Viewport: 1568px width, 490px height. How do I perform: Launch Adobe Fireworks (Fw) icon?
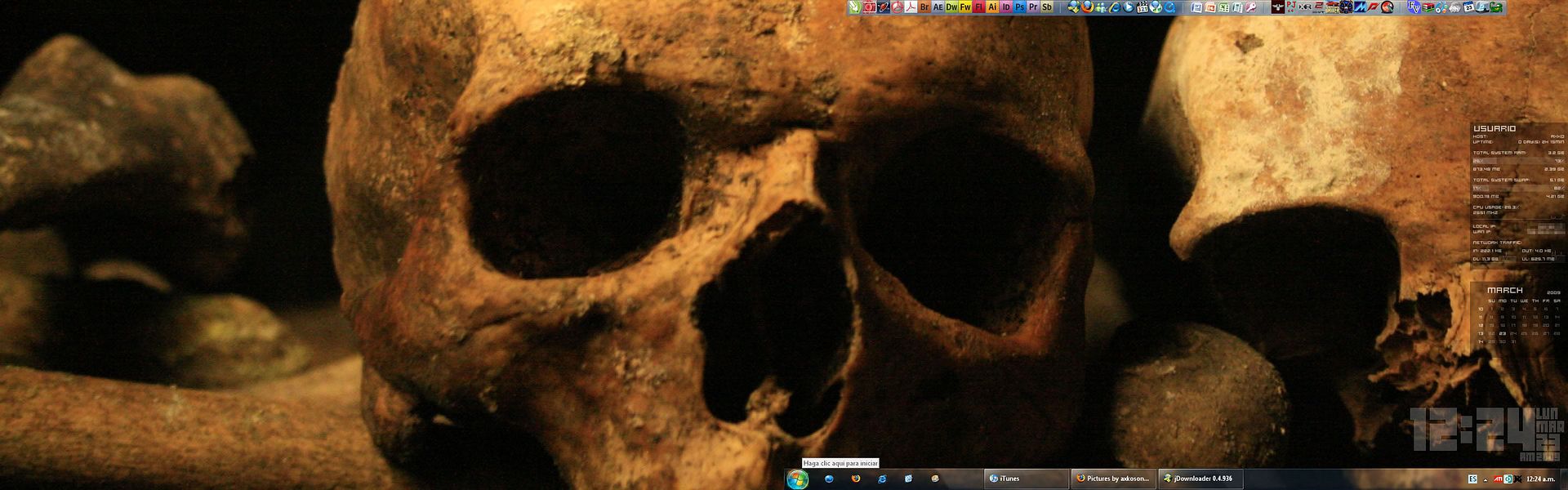(965, 7)
